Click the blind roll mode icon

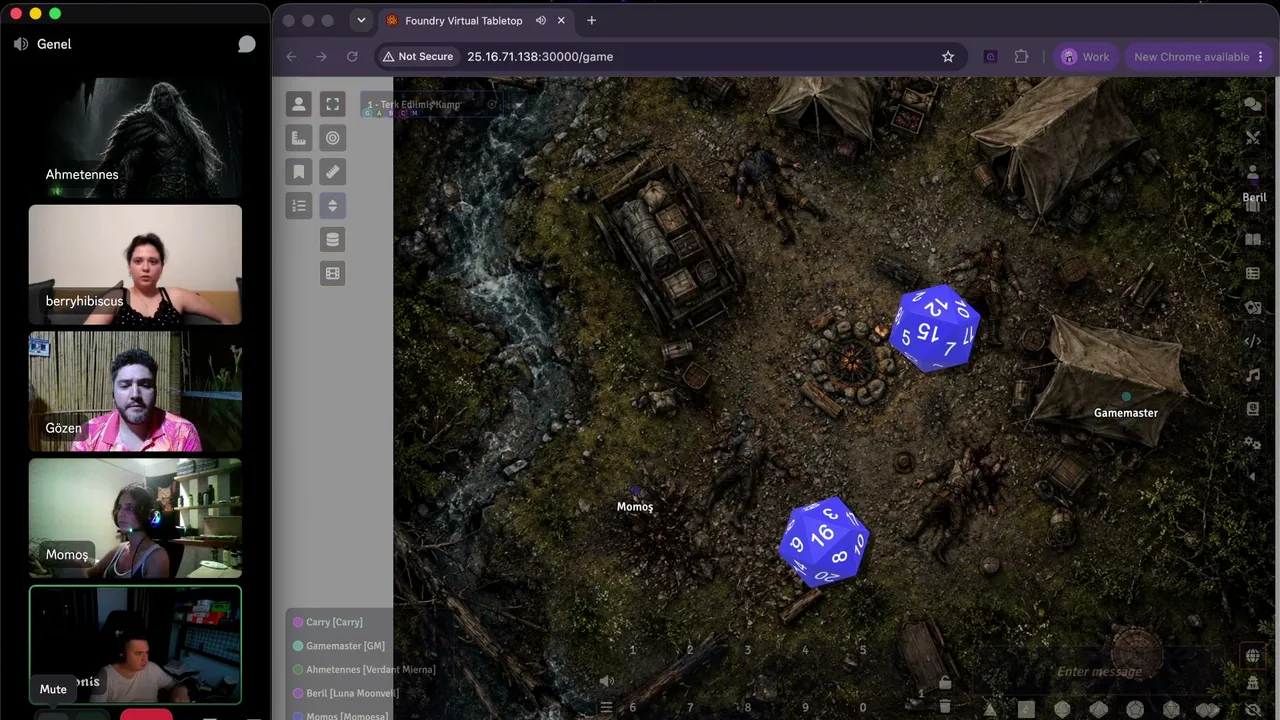[1252, 683]
